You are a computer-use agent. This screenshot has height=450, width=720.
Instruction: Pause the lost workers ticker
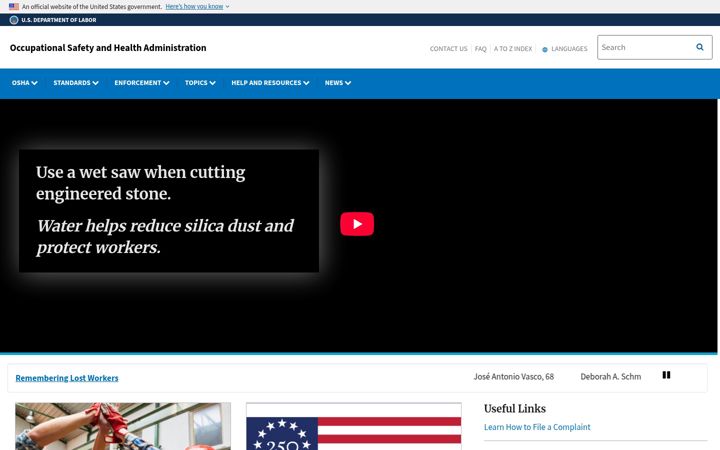click(666, 375)
